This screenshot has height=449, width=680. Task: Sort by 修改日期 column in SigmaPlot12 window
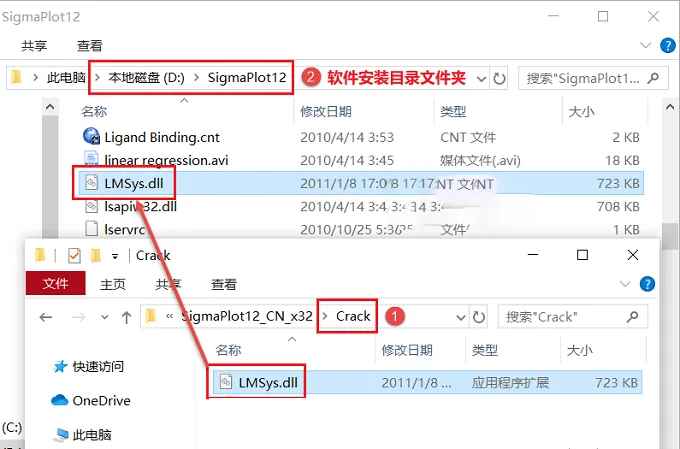click(x=326, y=111)
